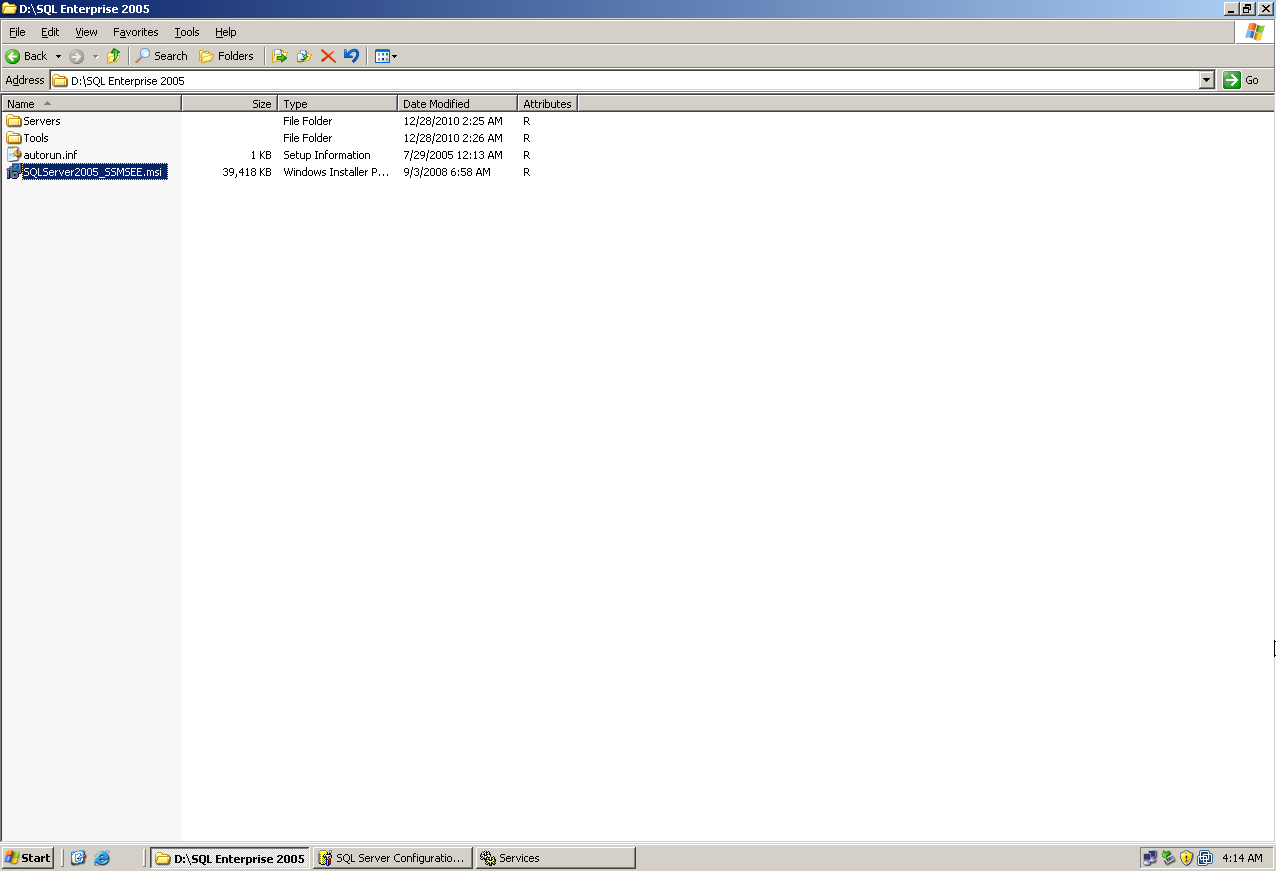
Task: Click the 1 KB size value
Action: 261,155
